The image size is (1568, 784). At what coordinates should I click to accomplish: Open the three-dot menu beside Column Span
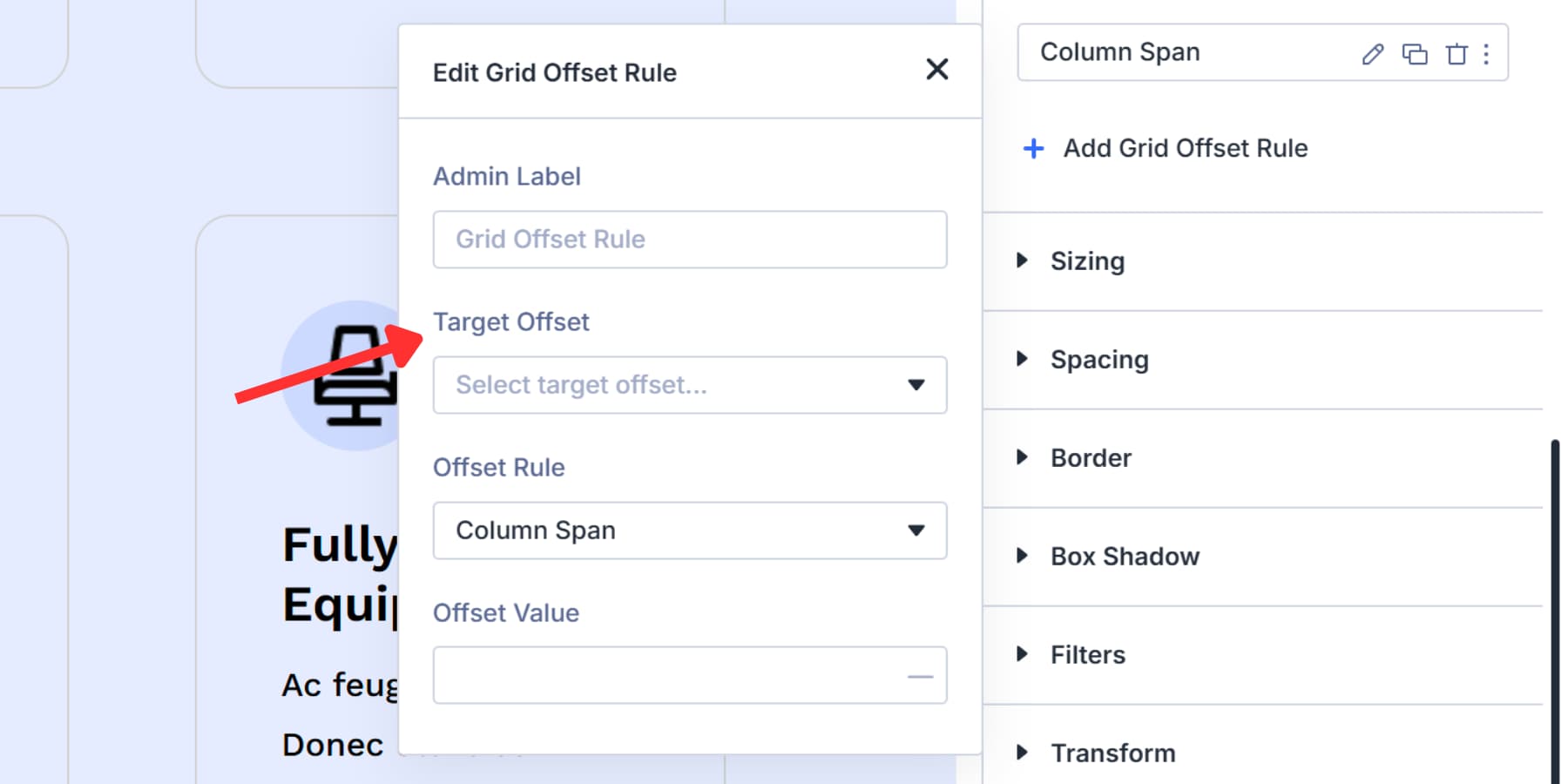click(1486, 54)
